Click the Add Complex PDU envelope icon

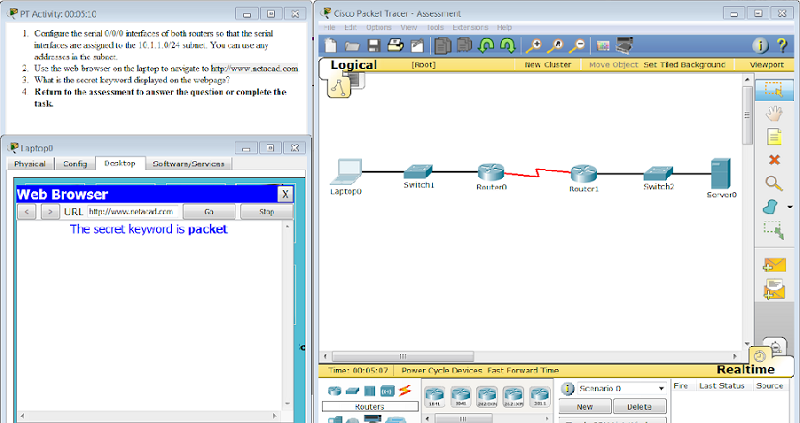pyautogui.click(x=774, y=289)
